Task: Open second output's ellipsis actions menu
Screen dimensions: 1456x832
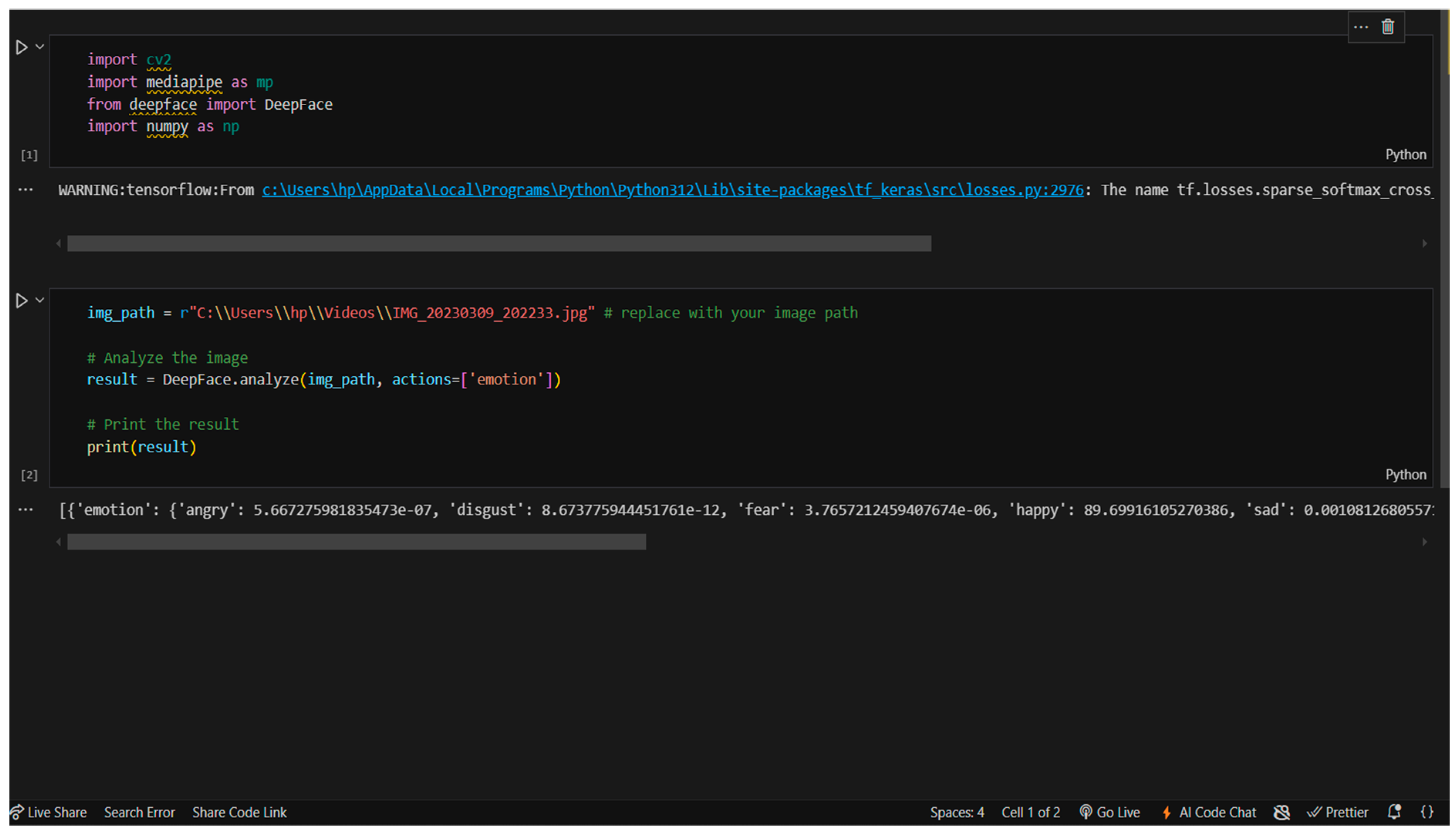Action: pyautogui.click(x=26, y=510)
